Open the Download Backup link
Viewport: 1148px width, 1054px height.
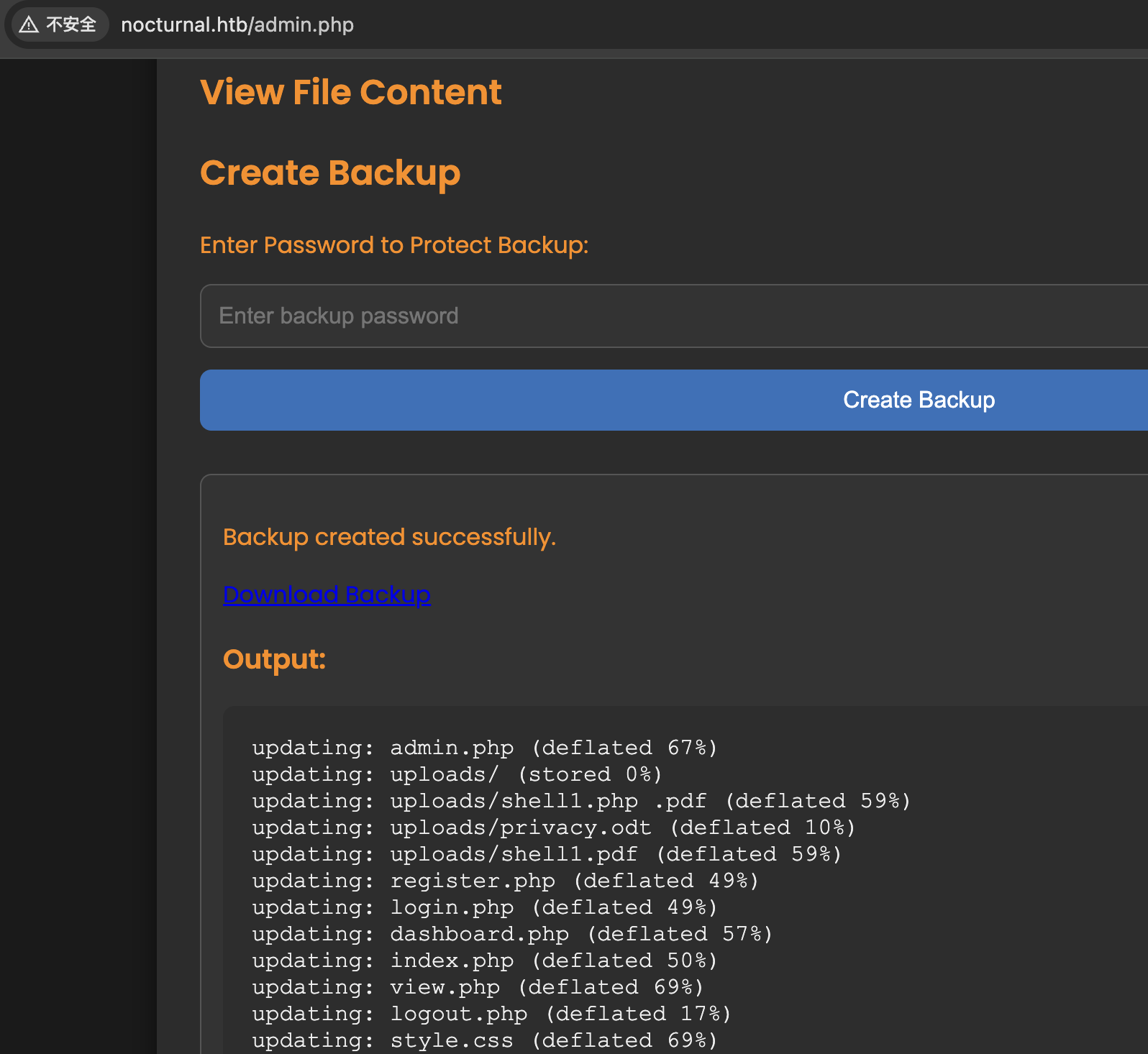point(327,595)
